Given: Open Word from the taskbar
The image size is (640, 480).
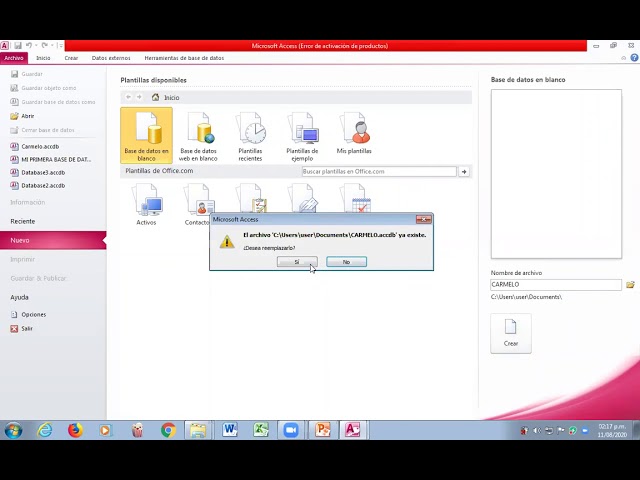Looking at the screenshot, I should tap(230, 430).
